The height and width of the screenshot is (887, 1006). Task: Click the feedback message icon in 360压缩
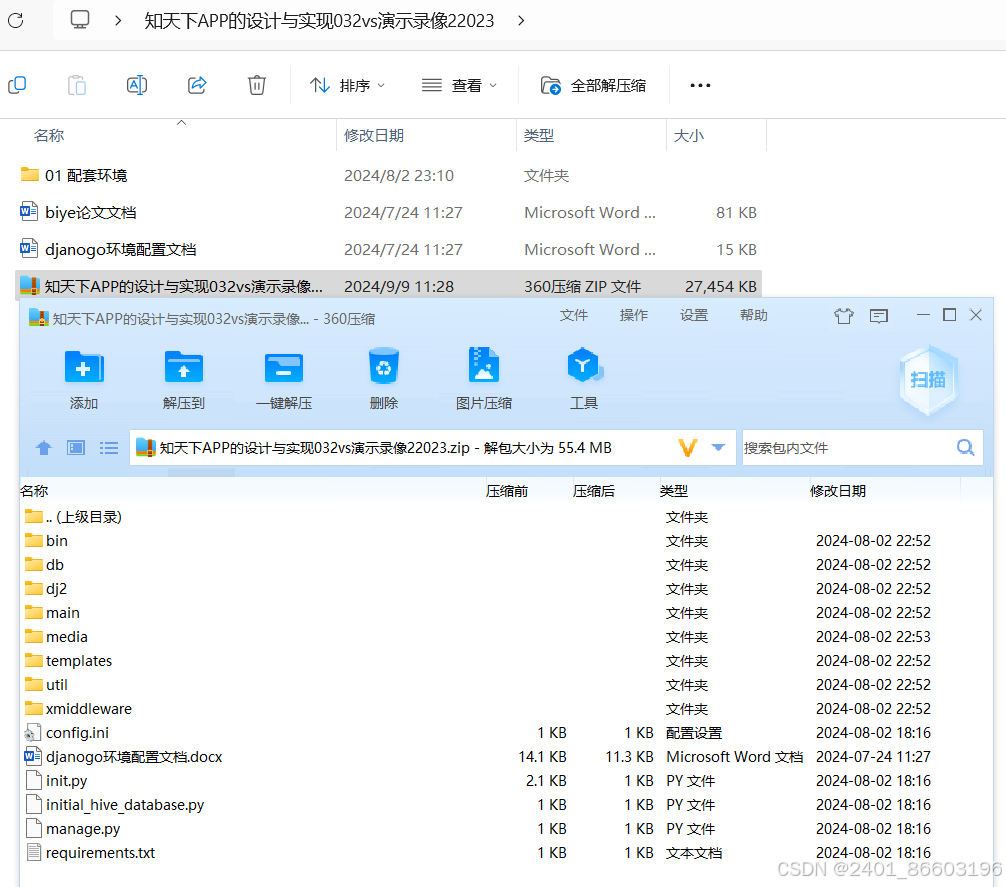[x=878, y=316]
